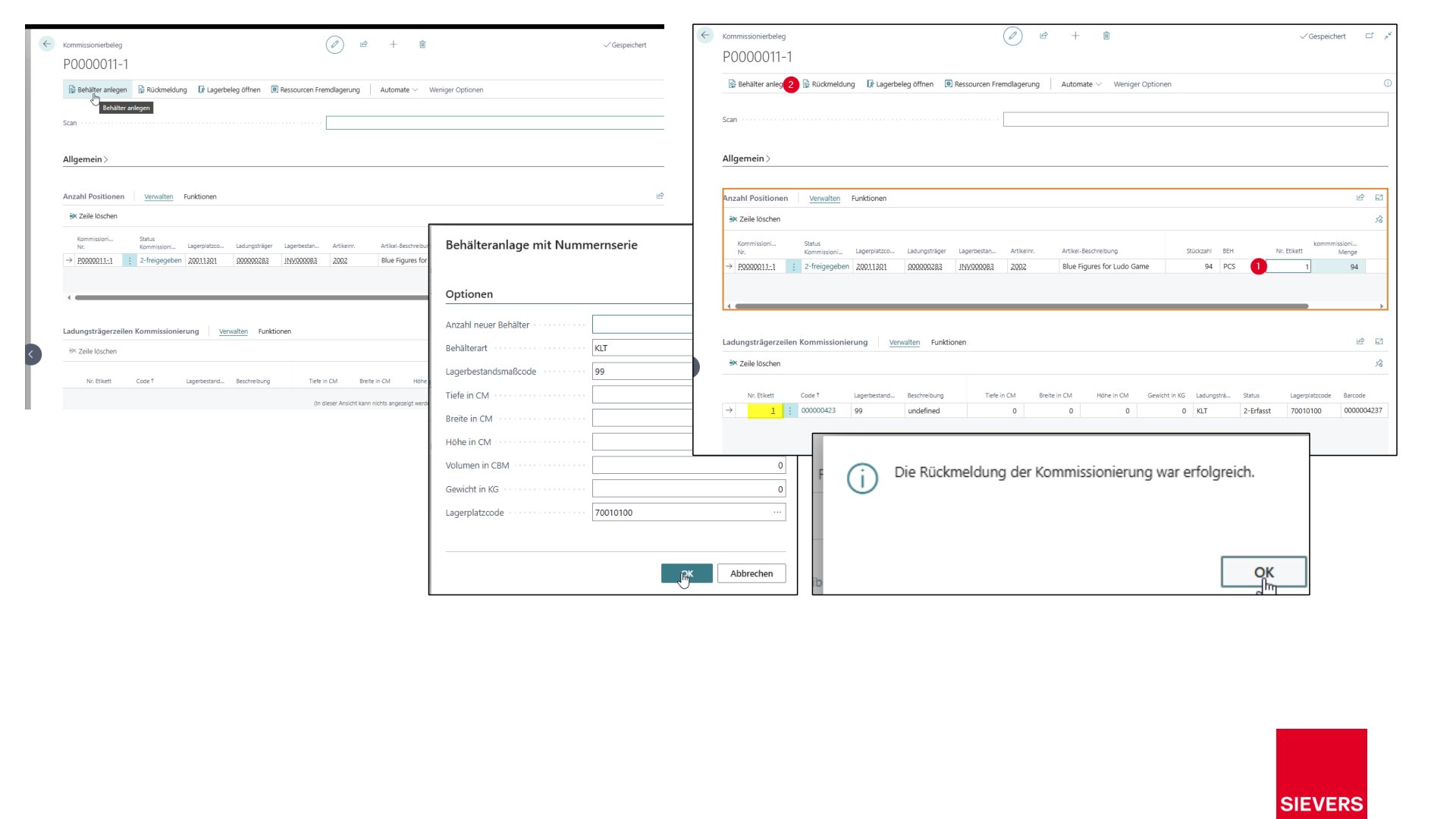Click OK in the Rückmeldung success message
The height and width of the screenshot is (819, 1456).
1263,572
